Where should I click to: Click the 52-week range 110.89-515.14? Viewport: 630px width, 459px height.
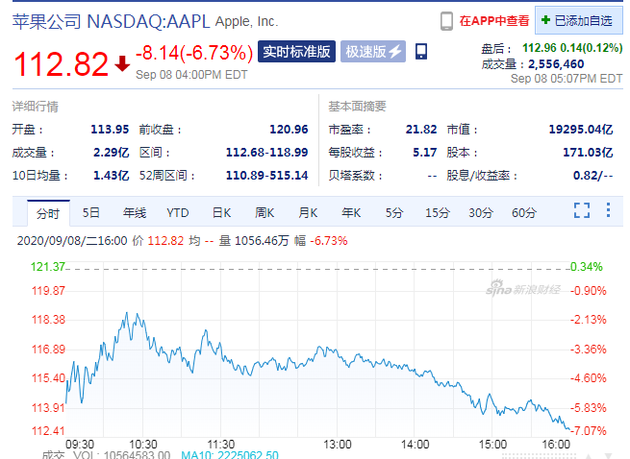[267, 176]
